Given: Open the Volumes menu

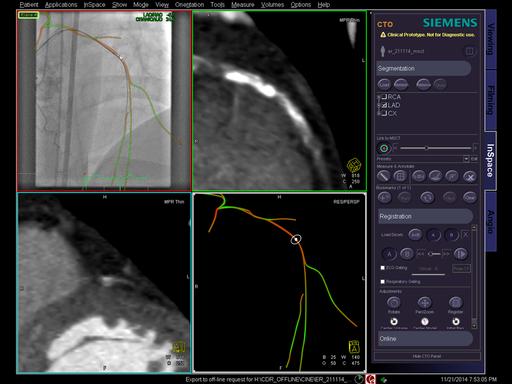Looking at the screenshot, I should (272, 5).
